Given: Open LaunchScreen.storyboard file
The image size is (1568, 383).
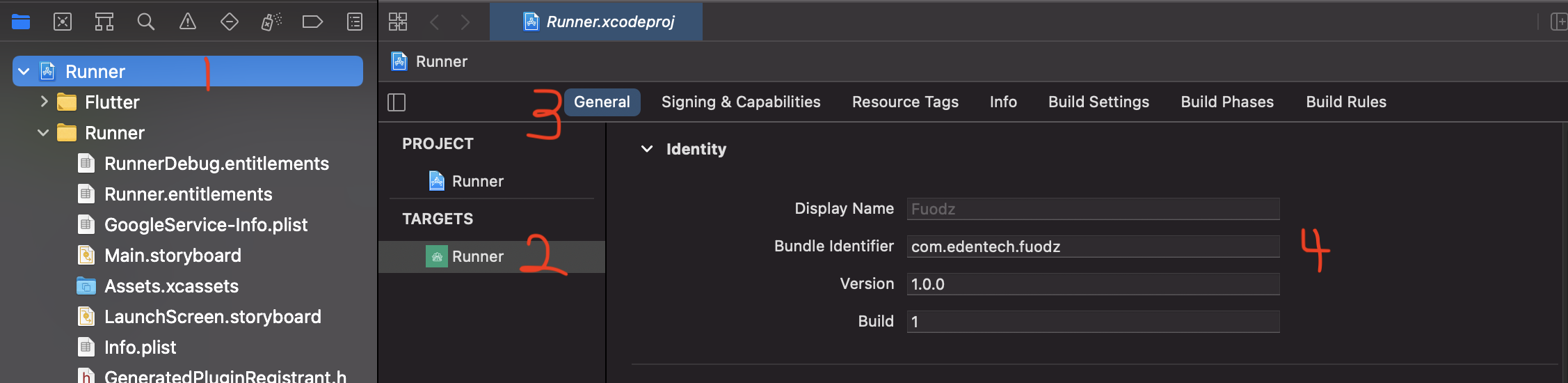Looking at the screenshot, I should [x=212, y=316].
